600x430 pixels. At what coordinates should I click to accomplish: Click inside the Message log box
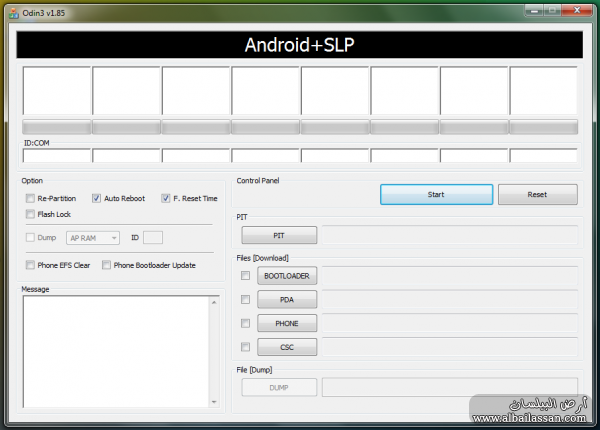point(116,352)
